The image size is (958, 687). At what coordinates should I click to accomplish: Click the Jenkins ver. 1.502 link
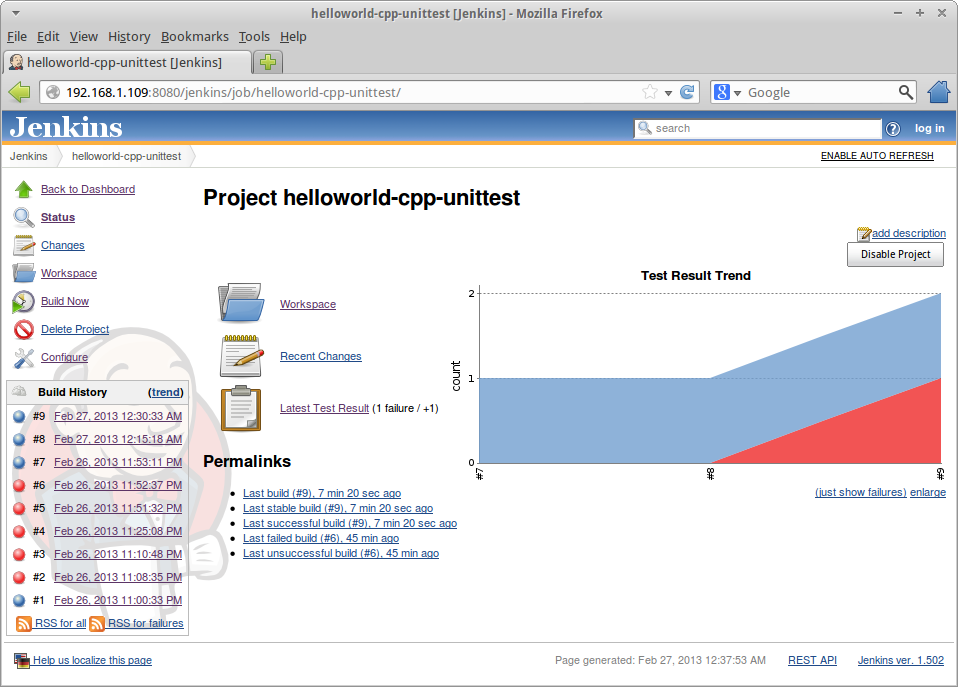(x=901, y=661)
